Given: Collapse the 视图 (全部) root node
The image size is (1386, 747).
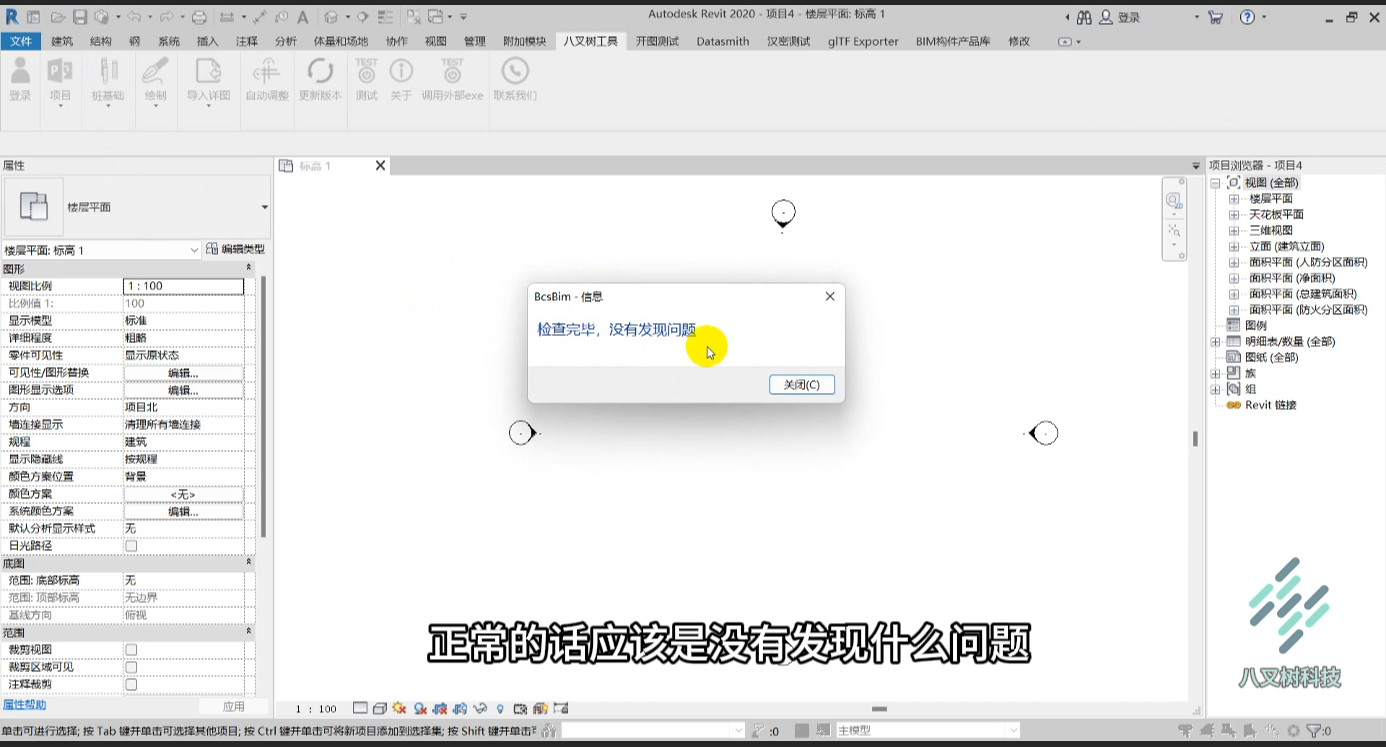Looking at the screenshot, I should 1216,183.
